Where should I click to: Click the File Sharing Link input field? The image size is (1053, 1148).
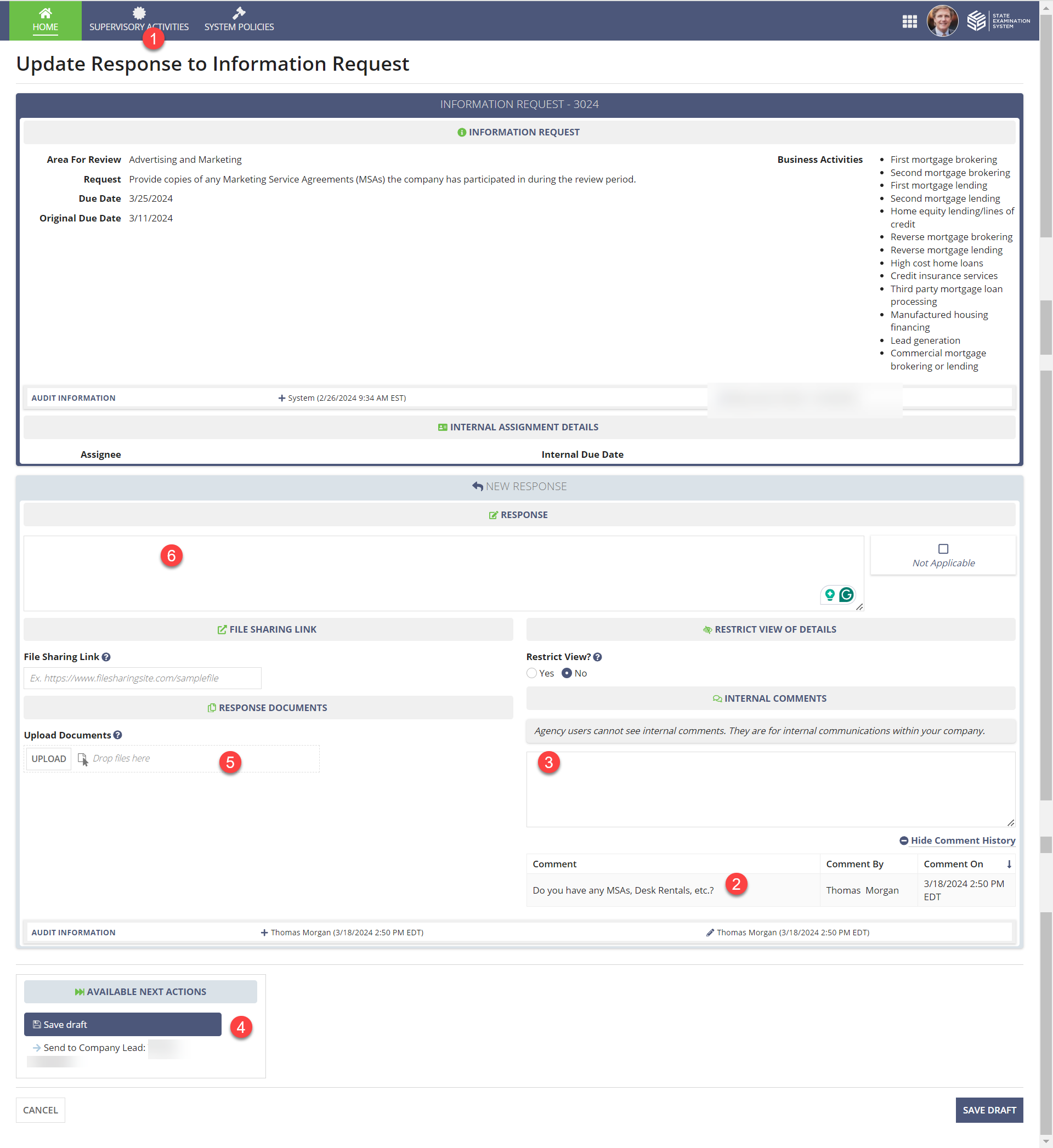click(x=143, y=678)
